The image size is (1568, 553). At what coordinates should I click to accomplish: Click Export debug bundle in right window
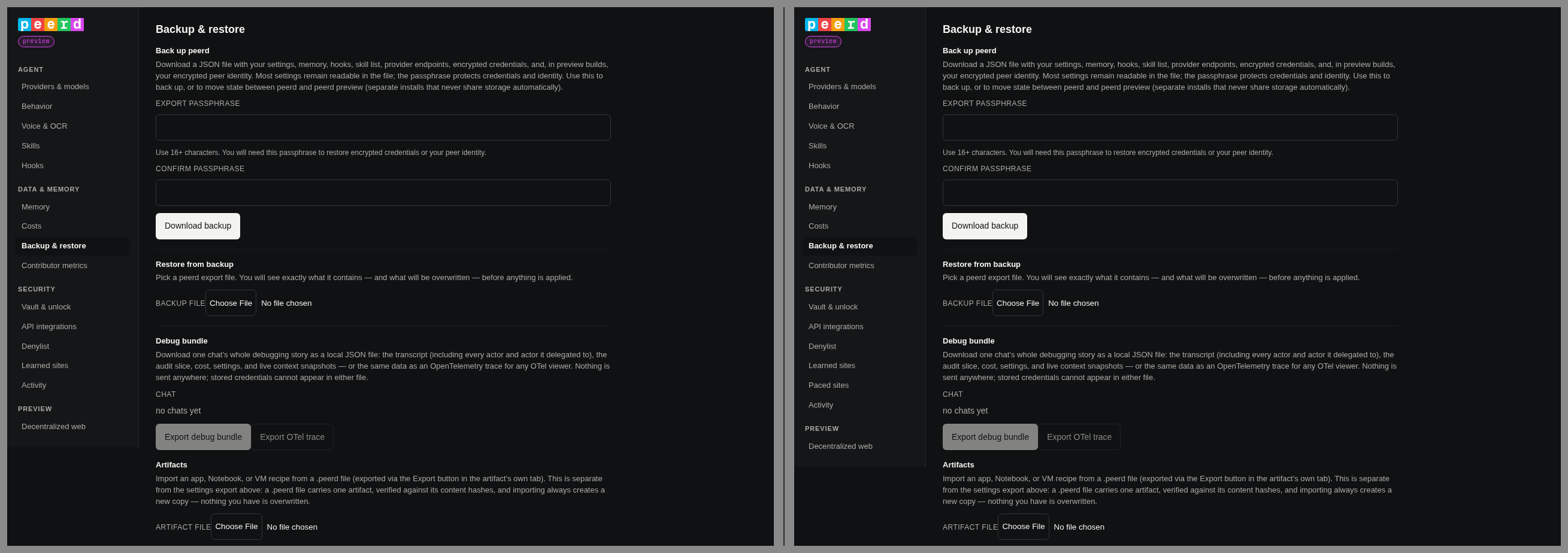click(991, 437)
